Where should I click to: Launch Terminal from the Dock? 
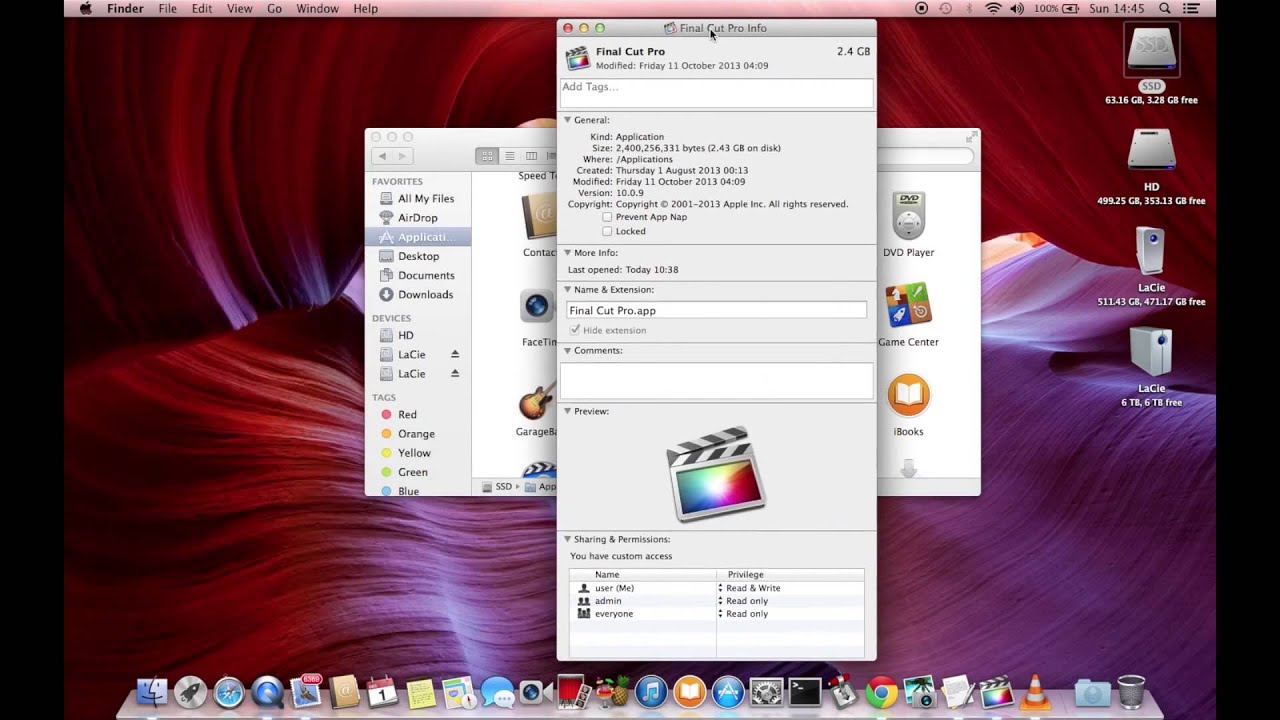click(805, 692)
